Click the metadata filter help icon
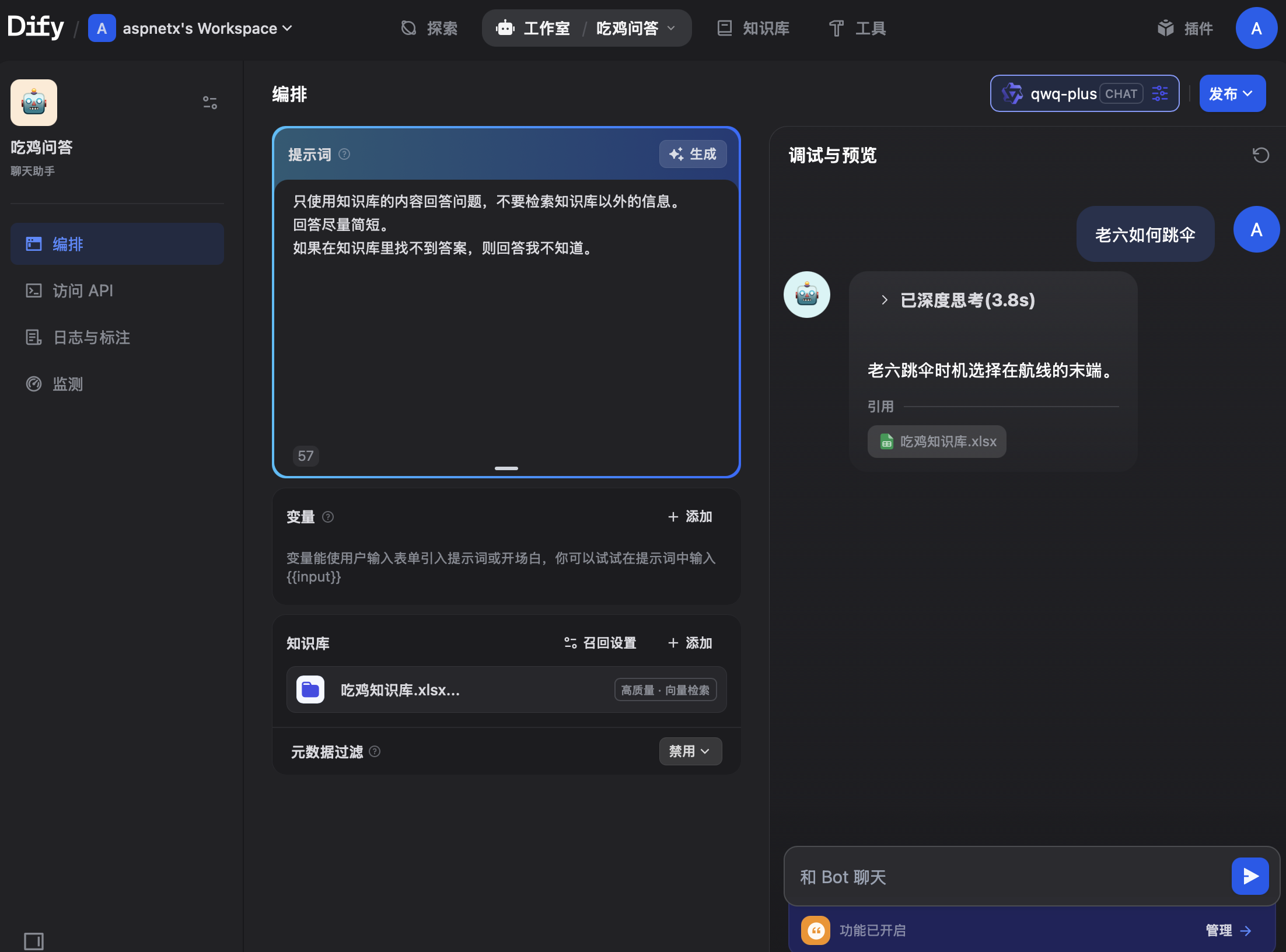1286x952 pixels. pos(375,751)
